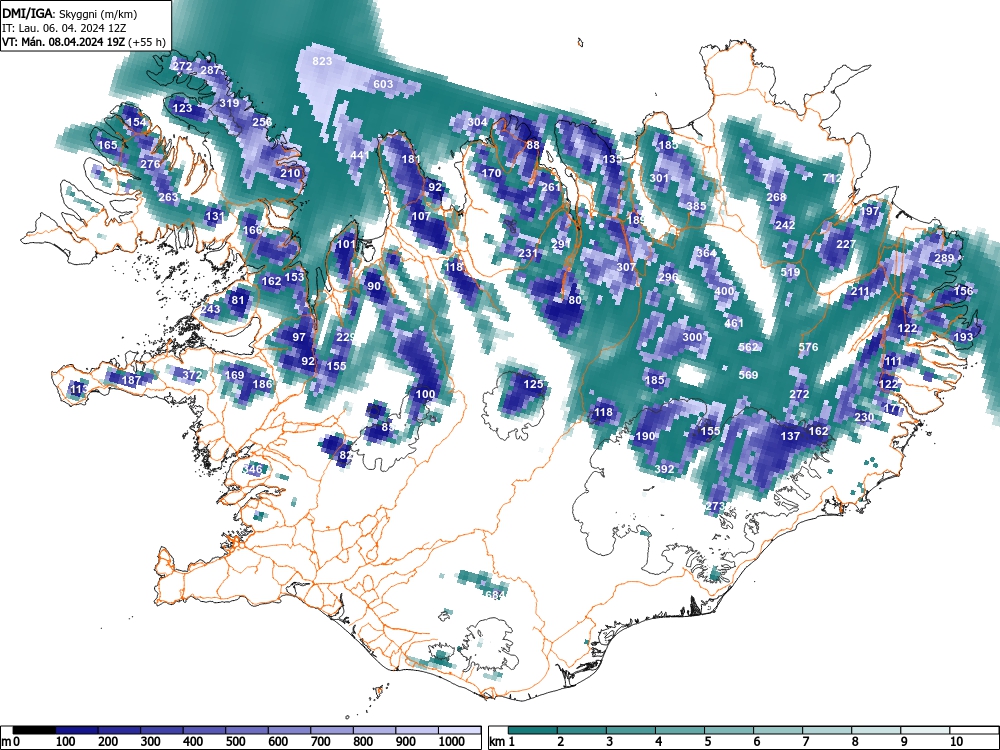
Task: Select the map value 392
Action: pyautogui.click(x=665, y=469)
